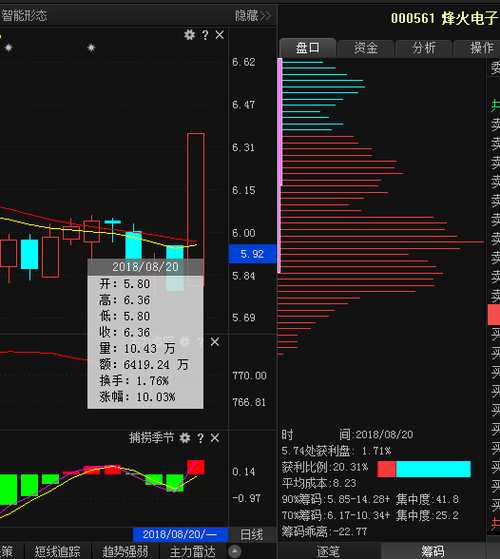This screenshot has width=500, height=559.
Task: Collapse panel with 隐藏 arrows
Action: coord(252,16)
